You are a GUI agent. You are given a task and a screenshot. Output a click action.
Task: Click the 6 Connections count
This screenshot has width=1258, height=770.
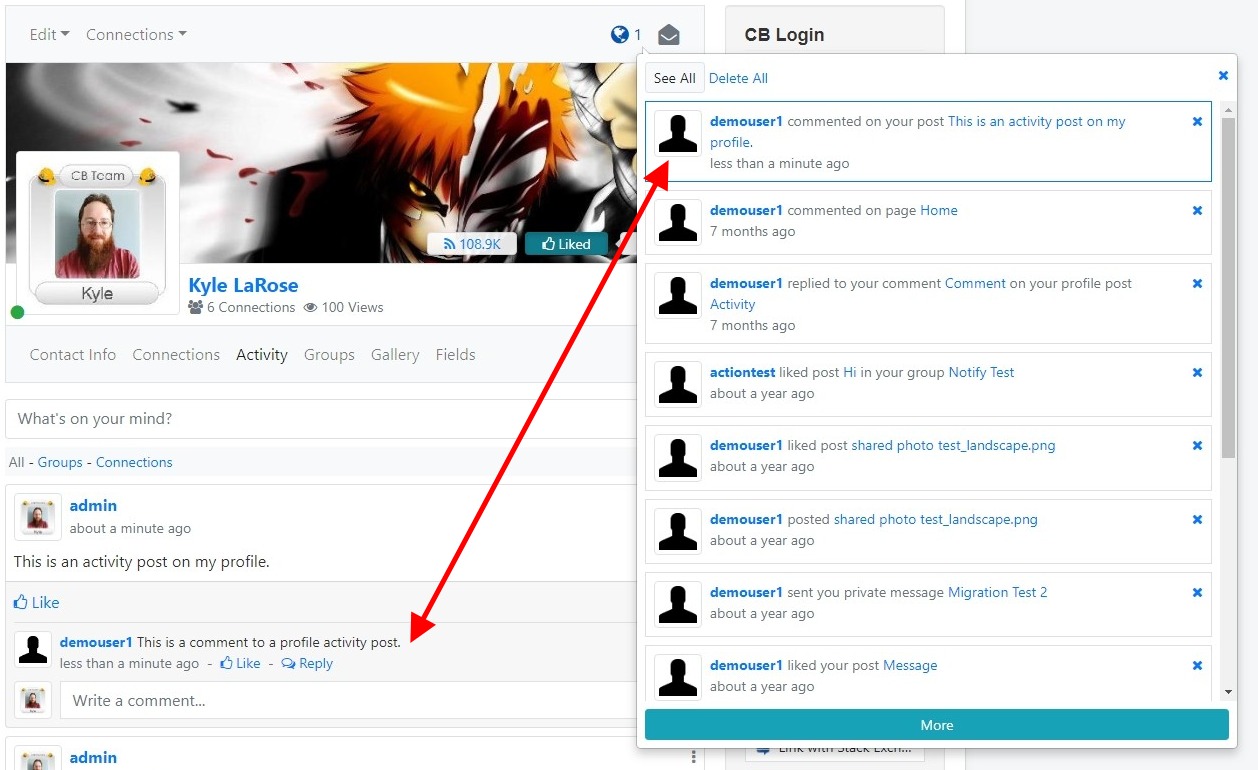point(241,307)
